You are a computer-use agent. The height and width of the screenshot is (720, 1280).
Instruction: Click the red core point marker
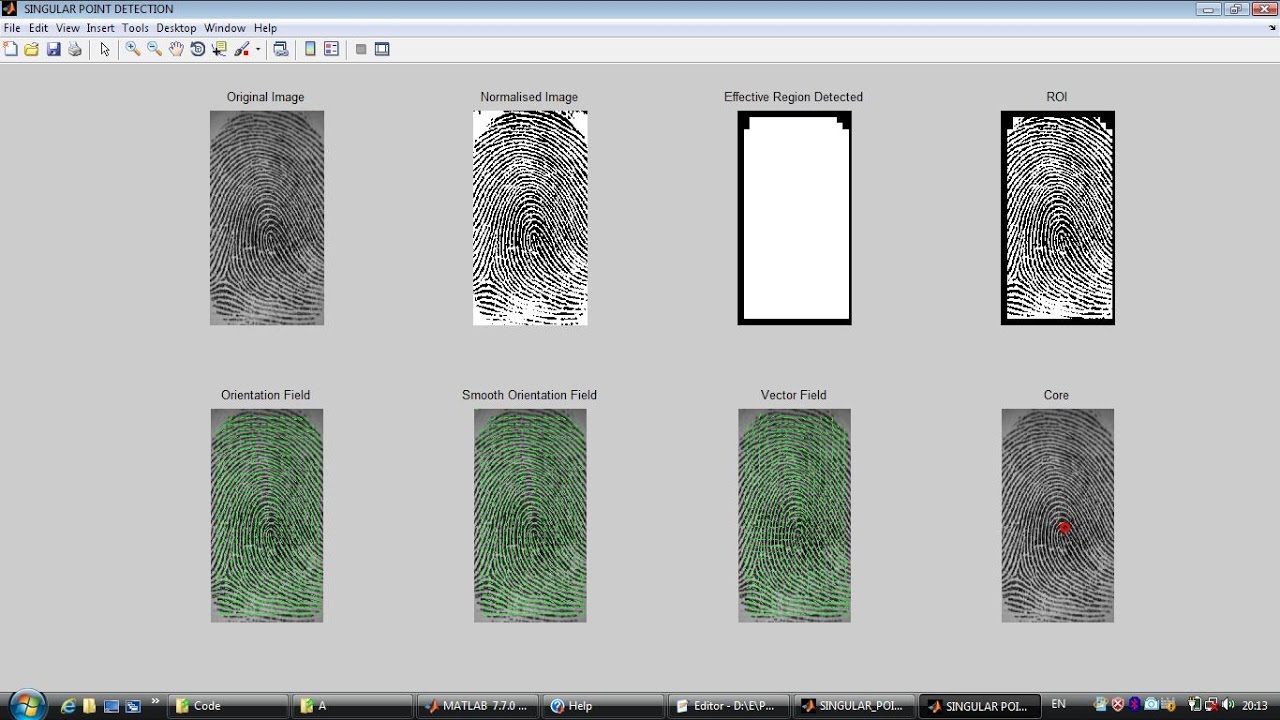pyautogui.click(x=1065, y=527)
